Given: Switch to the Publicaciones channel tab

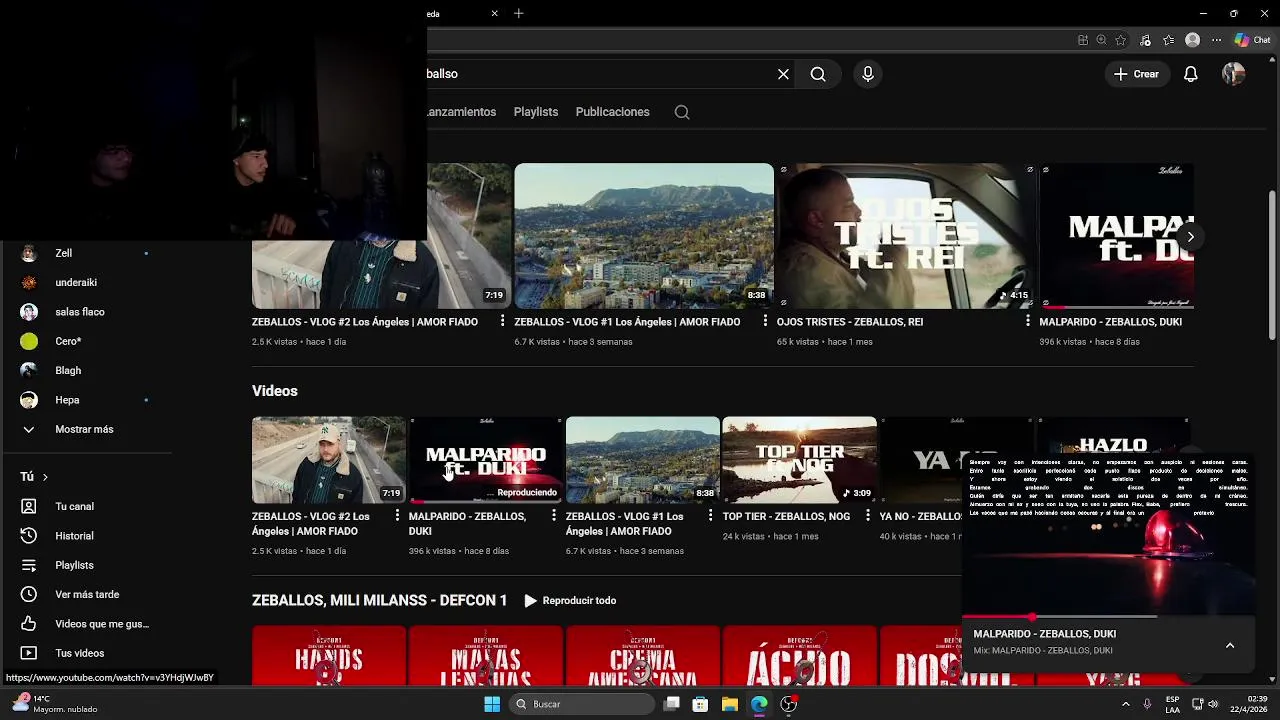Looking at the screenshot, I should tap(612, 112).
